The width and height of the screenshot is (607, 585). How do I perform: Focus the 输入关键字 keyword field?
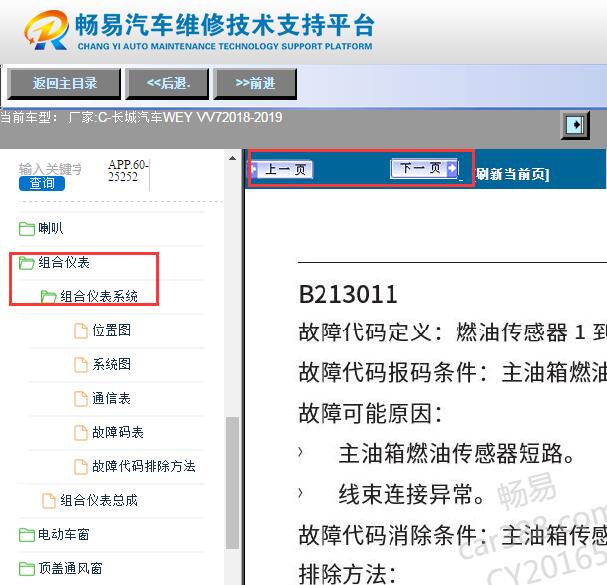(x=50, y=169)
